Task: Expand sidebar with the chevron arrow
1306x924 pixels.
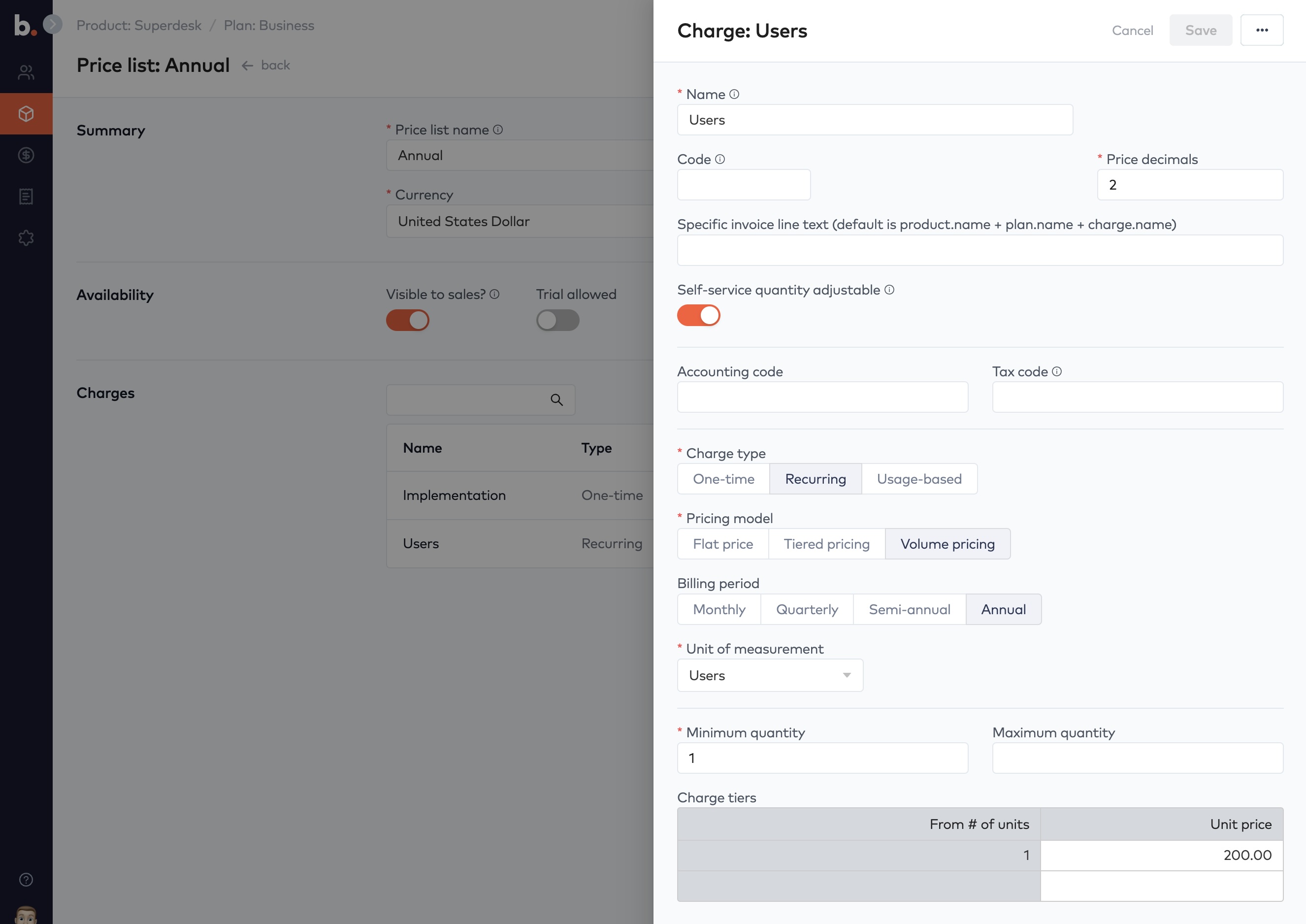Action: coord(52,24)
